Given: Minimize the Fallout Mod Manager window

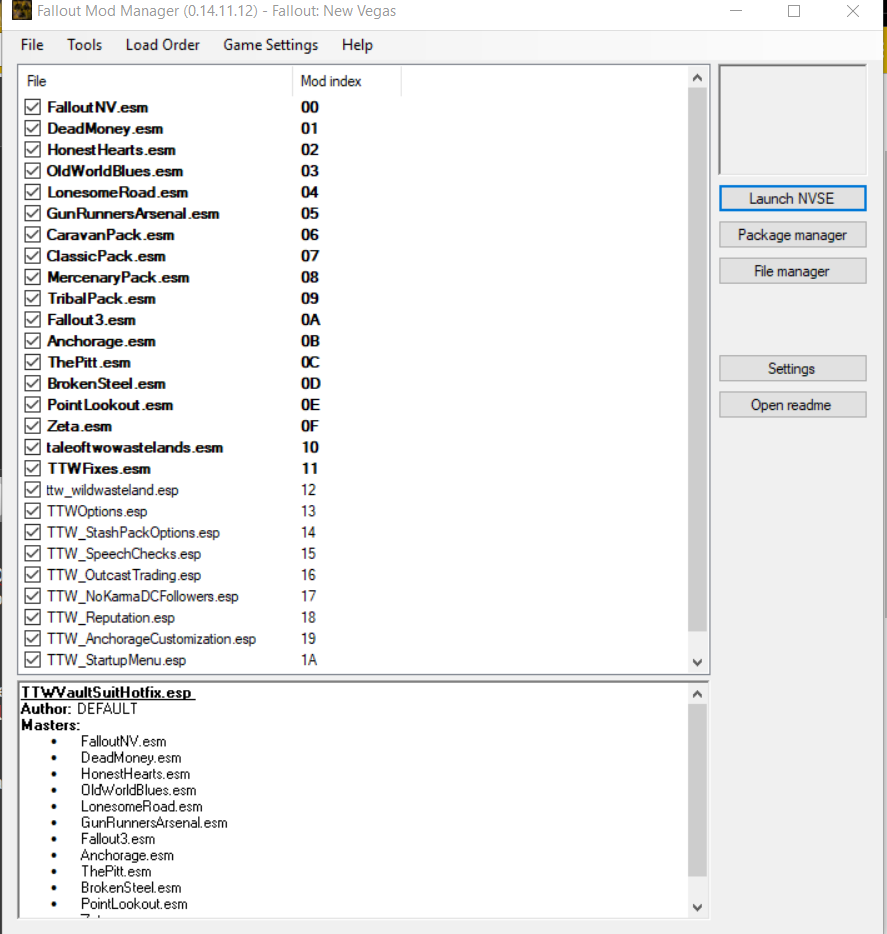Looking at the screenshot, I should point(736,11).
